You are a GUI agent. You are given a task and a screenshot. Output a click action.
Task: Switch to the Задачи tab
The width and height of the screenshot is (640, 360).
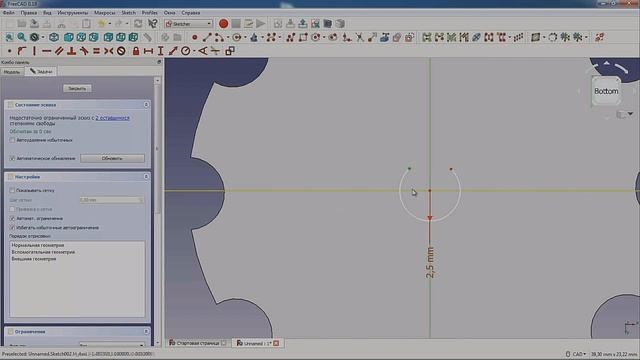coord(41,71)
